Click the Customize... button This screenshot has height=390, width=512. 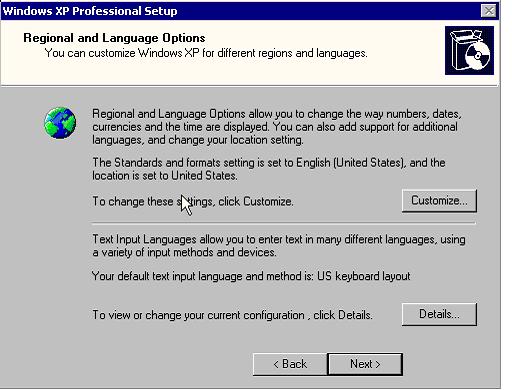point(439,201)
